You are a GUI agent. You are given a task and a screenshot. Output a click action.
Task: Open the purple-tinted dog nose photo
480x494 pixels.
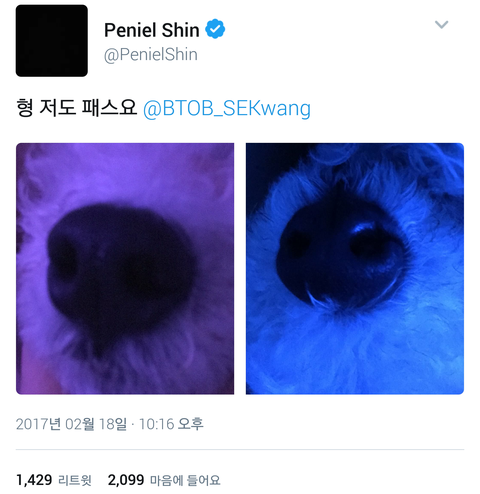pyautogui.click(x=125, y=269)
